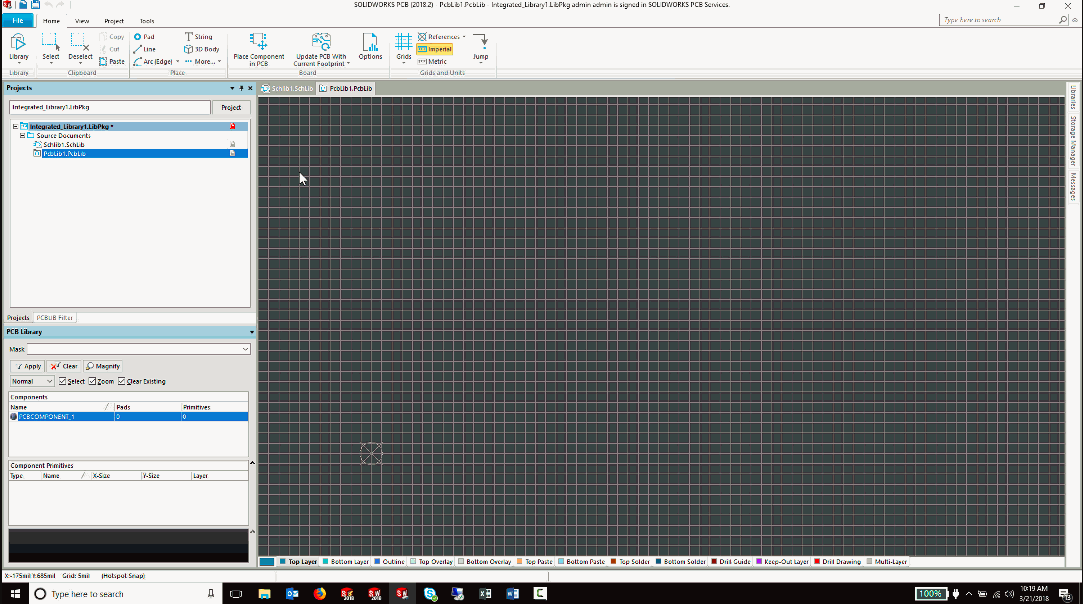The height and width of the screenshot is (604, 1083).
Task: Switch to the Schlib1.SchLib tab
Action: (x=288, y=88)
